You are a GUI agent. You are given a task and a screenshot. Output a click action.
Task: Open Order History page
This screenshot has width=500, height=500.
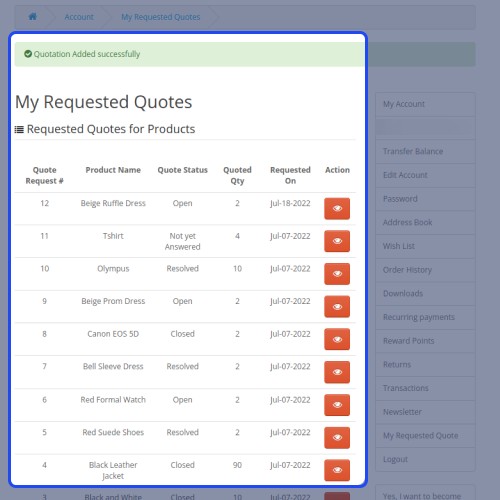pyautogui.click(x=425, y=270)
